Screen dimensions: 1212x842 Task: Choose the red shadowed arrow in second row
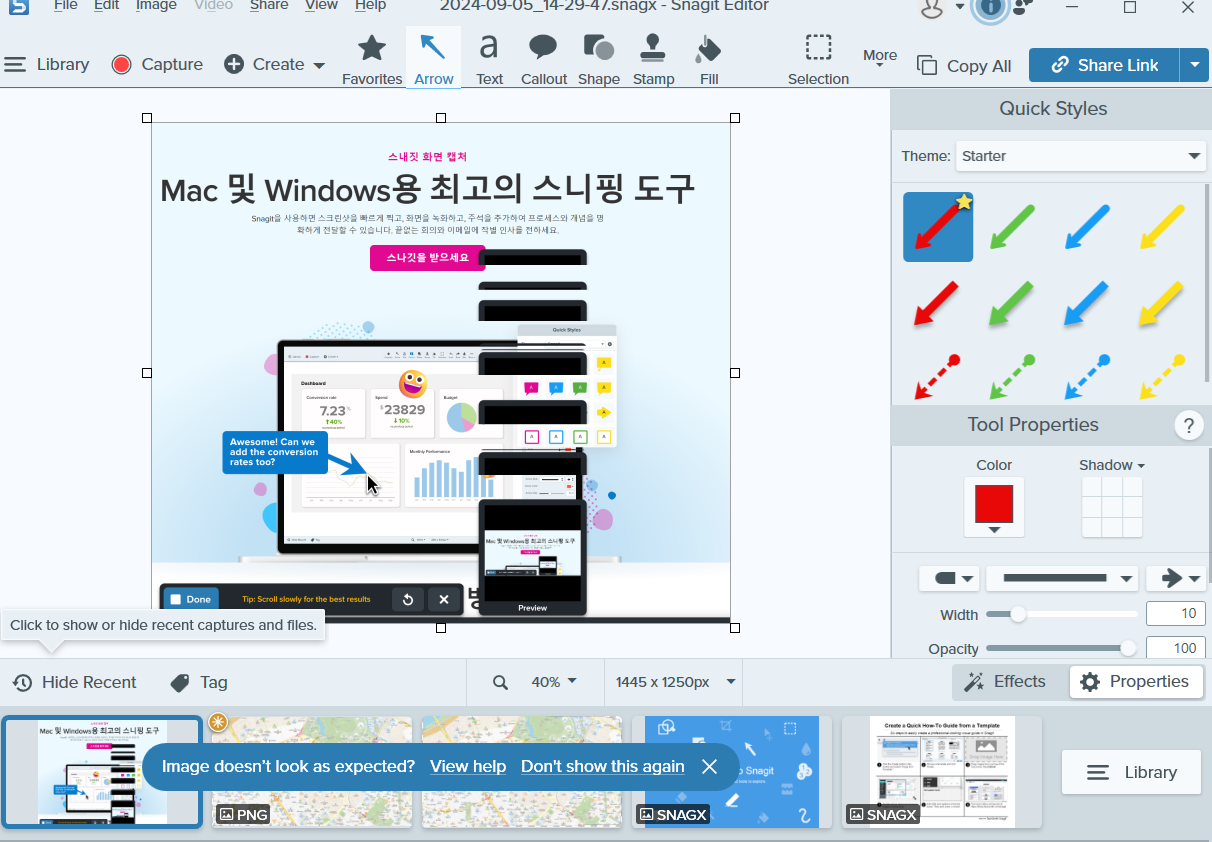937,303
